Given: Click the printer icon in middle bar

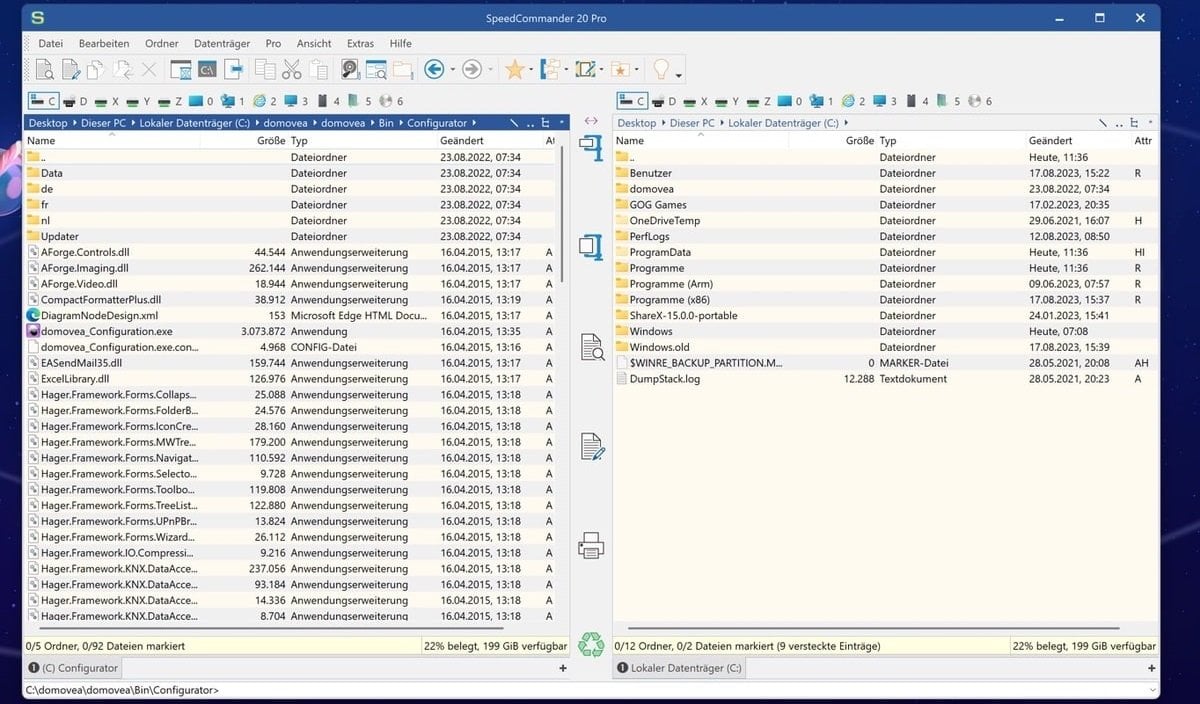Looking at the screenshot, I should click(x=592, y=545).
